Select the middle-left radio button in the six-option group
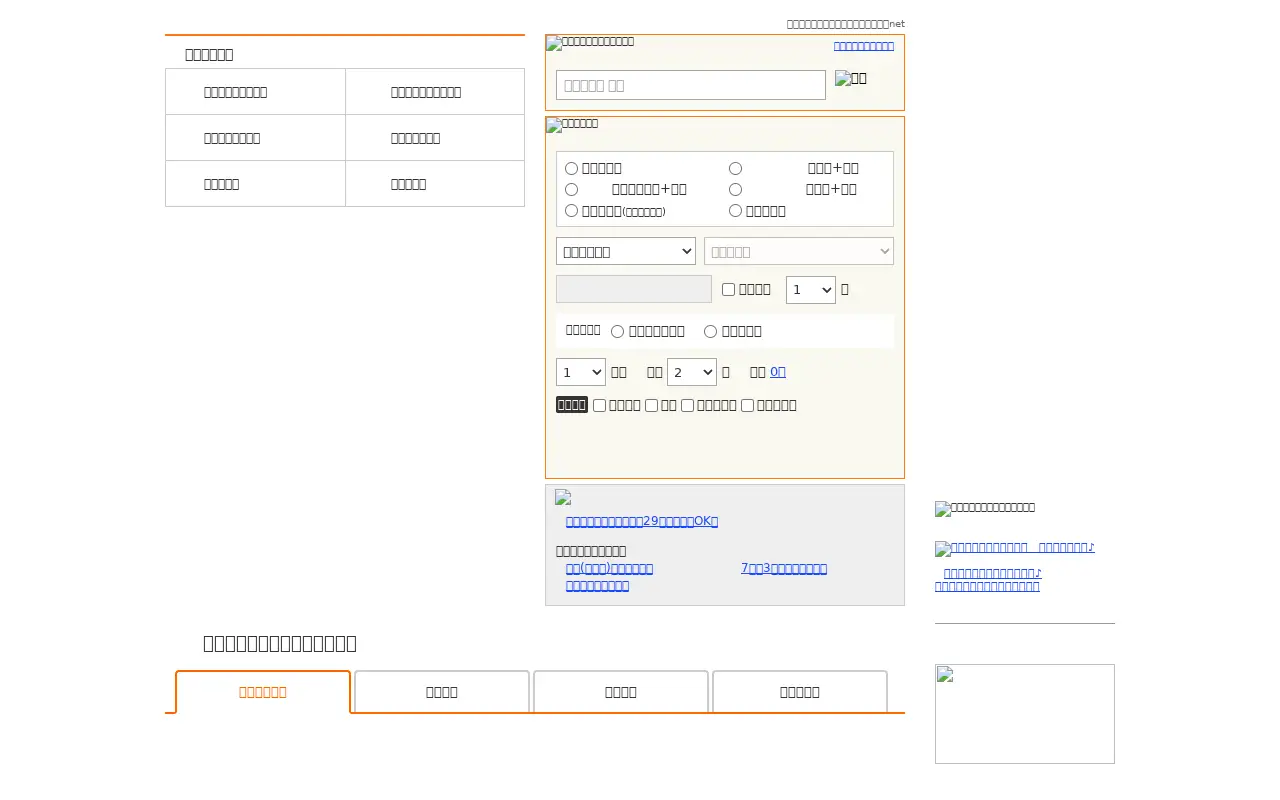 pos(572,189)
